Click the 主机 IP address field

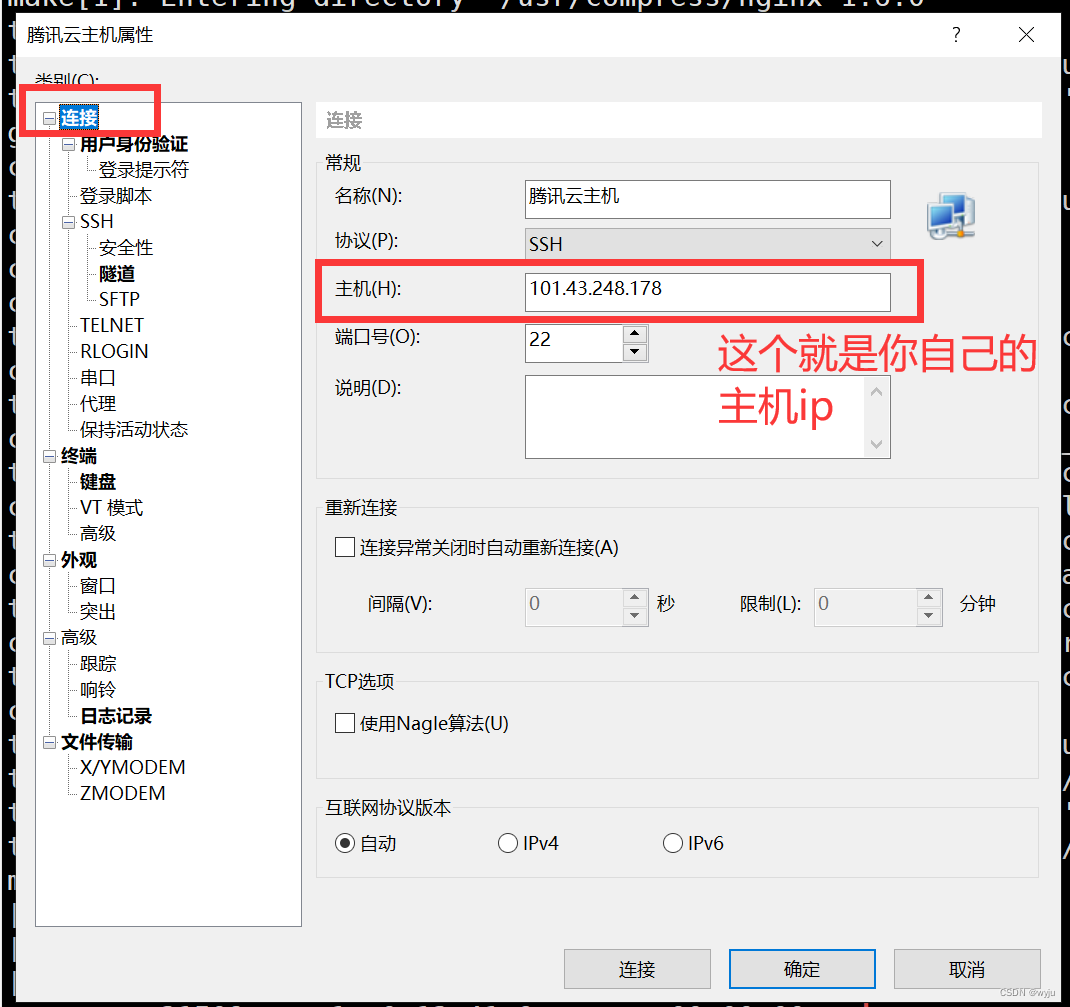(x=708, y=292)
